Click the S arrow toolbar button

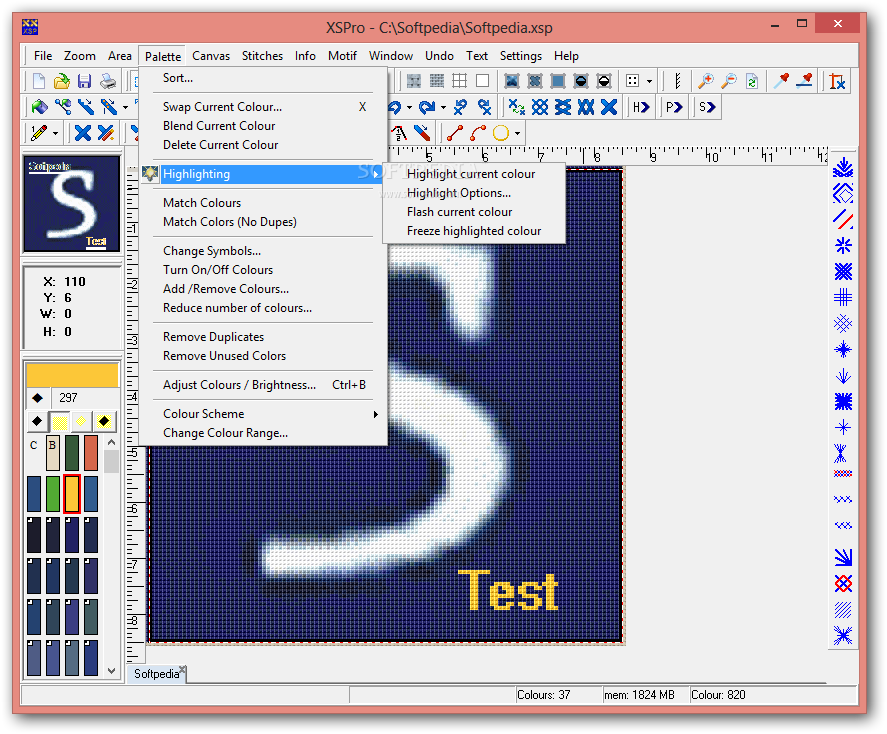[707, 107]
